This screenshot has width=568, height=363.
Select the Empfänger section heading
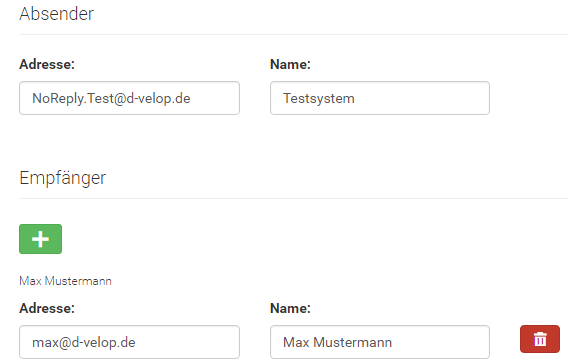(63, 178)
